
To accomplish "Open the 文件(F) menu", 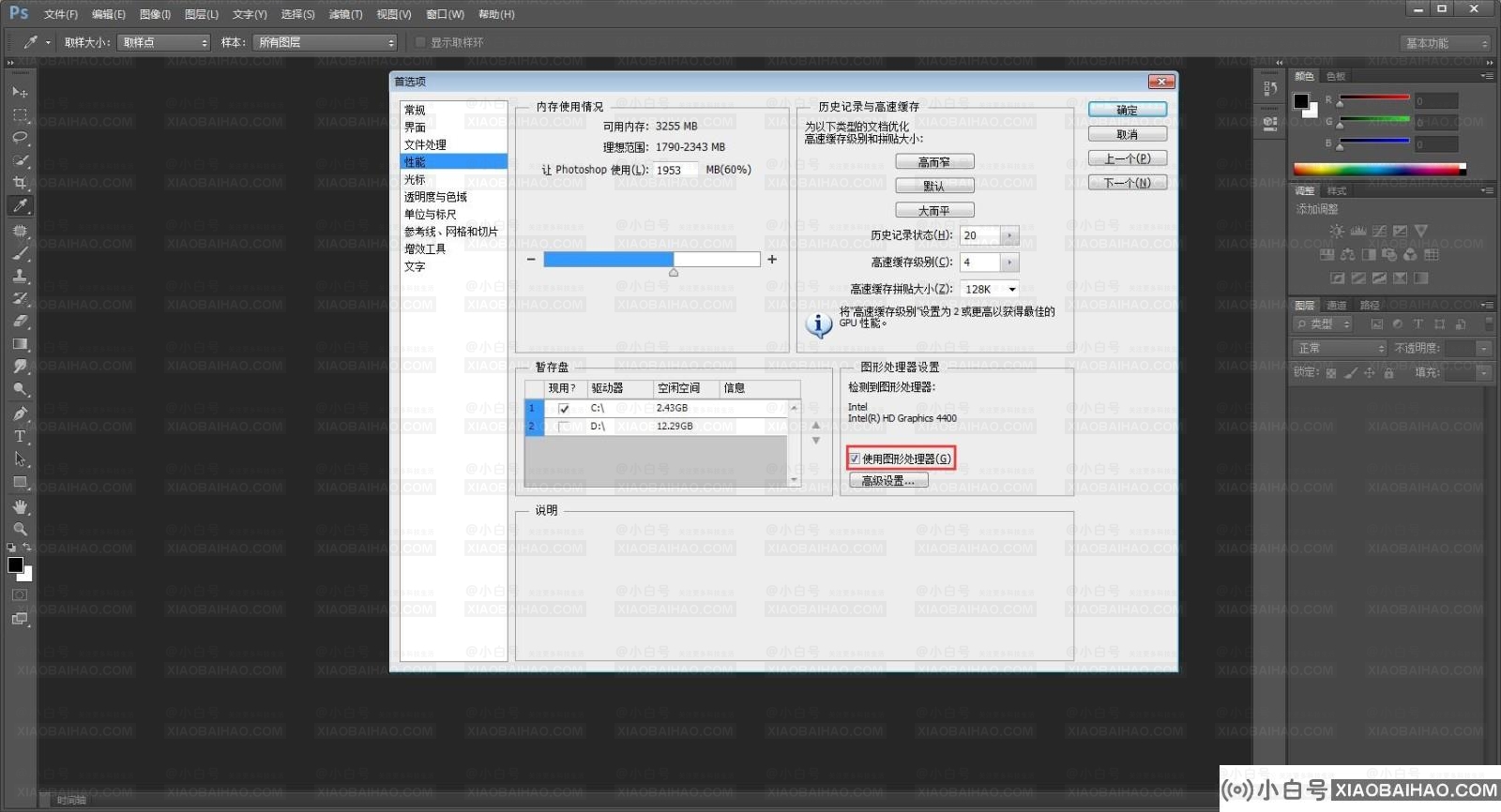I will pyautogui.click(x=60, y=14).
